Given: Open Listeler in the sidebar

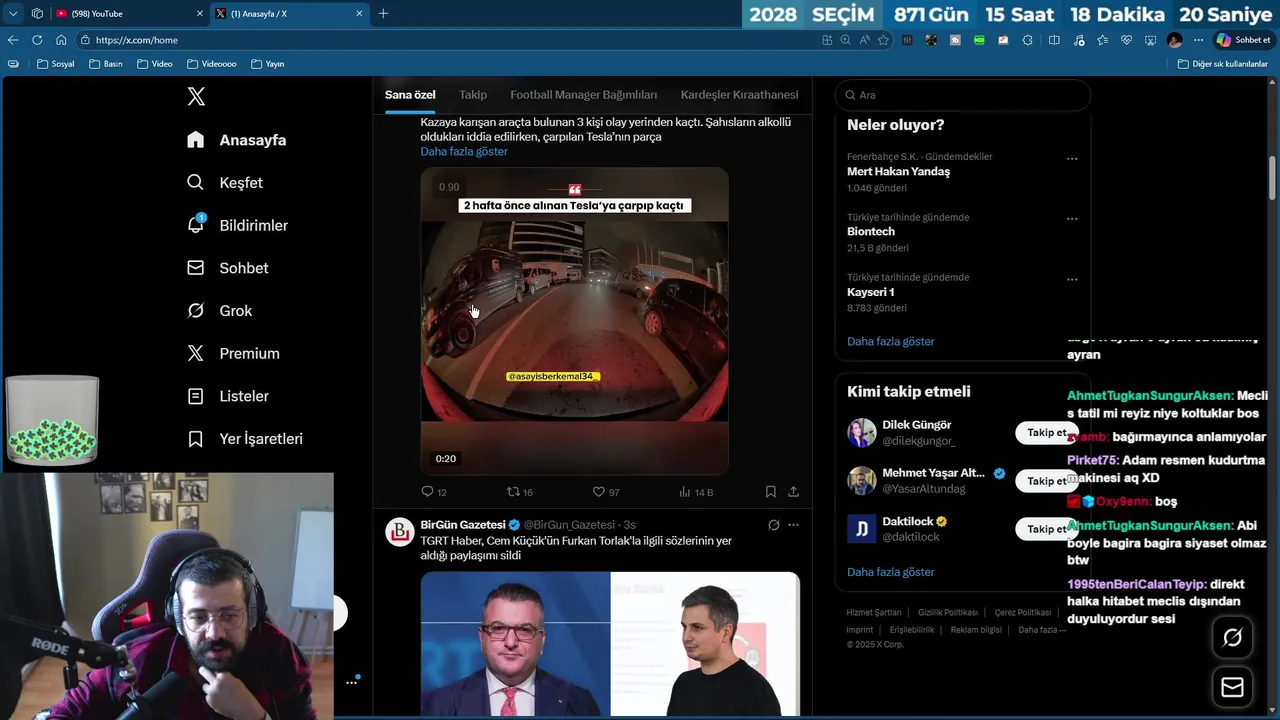Looking at the screenshot, I should pos(228,396).
